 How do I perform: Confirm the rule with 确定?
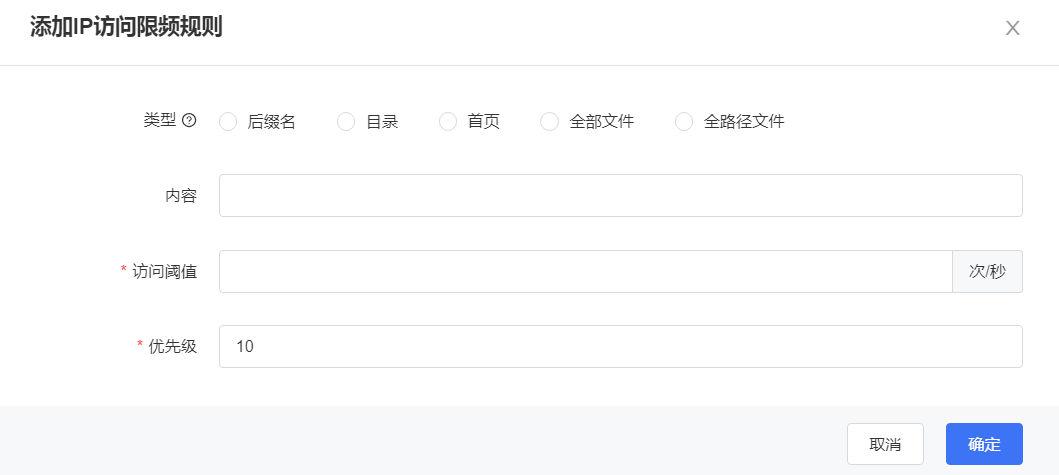coord(984,444)
